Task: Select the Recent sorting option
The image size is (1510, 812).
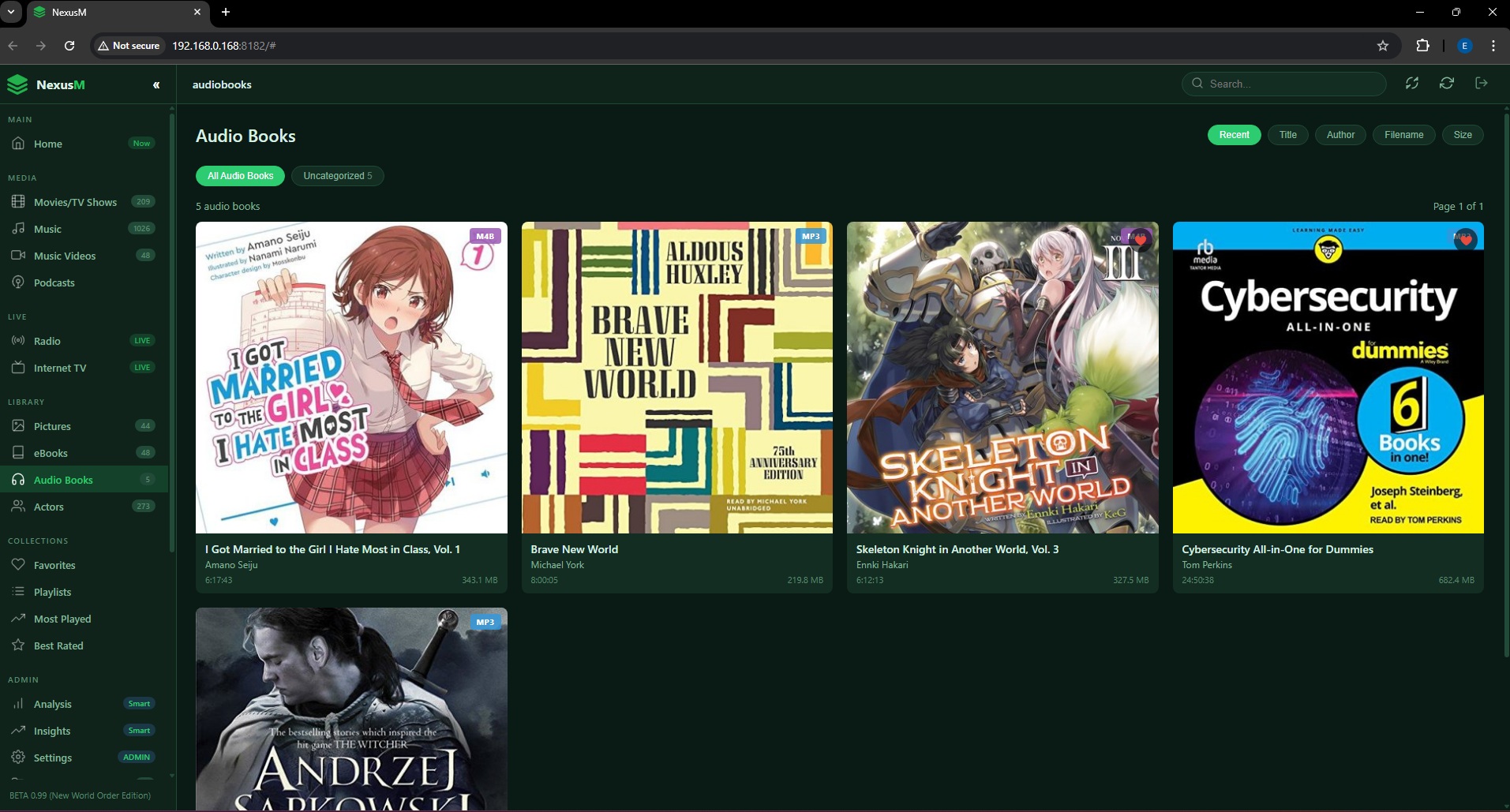Action: click(x=1234, y=134)
